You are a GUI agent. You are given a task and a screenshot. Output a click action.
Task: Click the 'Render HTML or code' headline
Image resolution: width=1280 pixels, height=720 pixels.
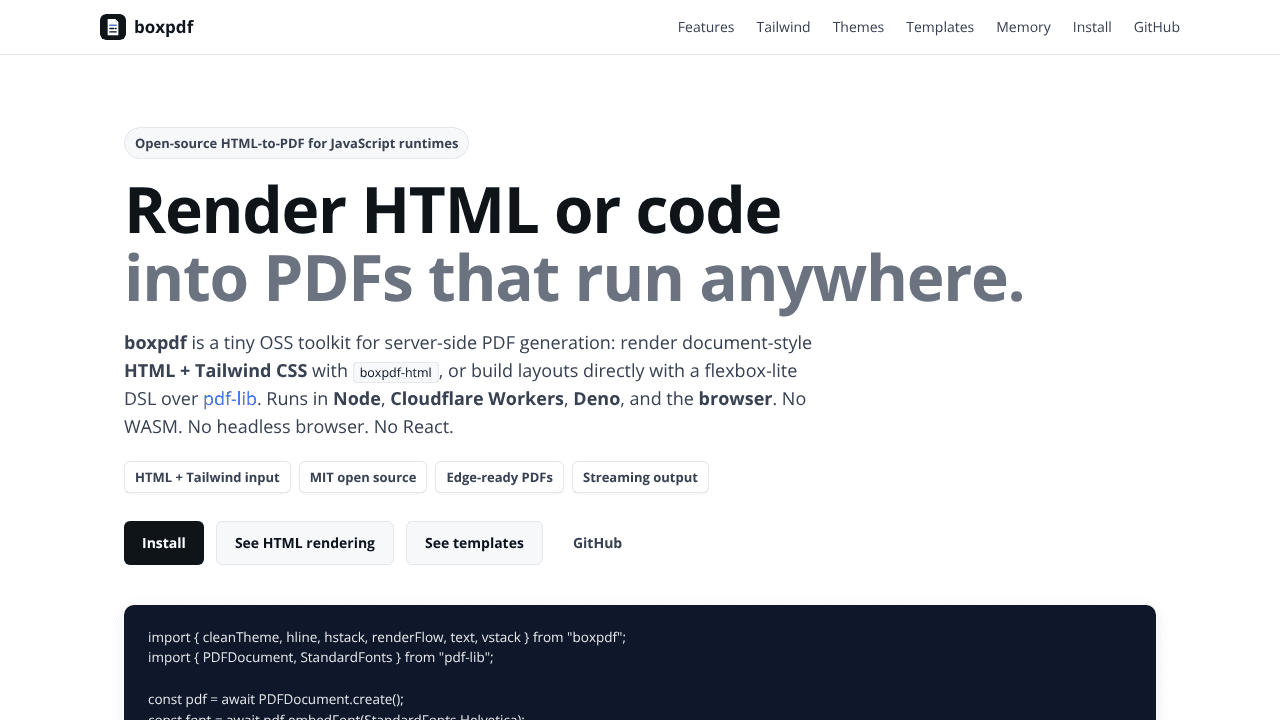click(x=452, y=210)
